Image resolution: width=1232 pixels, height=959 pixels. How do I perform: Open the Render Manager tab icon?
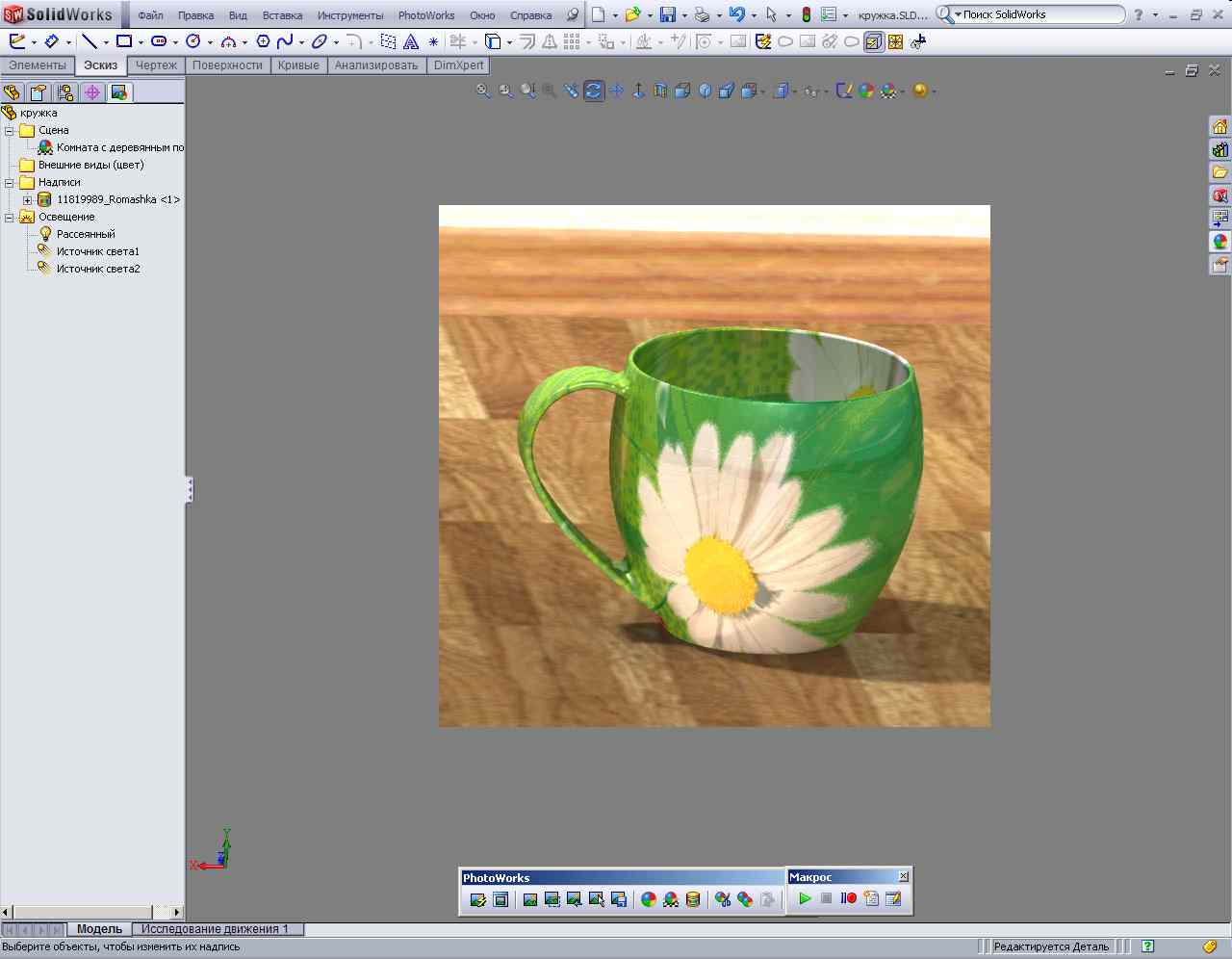(x=119, y=92)
